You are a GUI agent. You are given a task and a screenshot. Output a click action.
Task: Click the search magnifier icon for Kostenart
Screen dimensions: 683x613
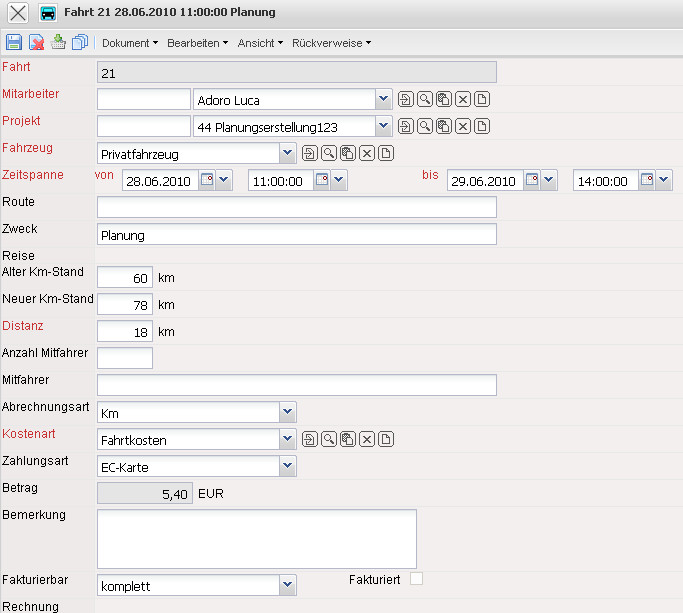click(329, 439)
